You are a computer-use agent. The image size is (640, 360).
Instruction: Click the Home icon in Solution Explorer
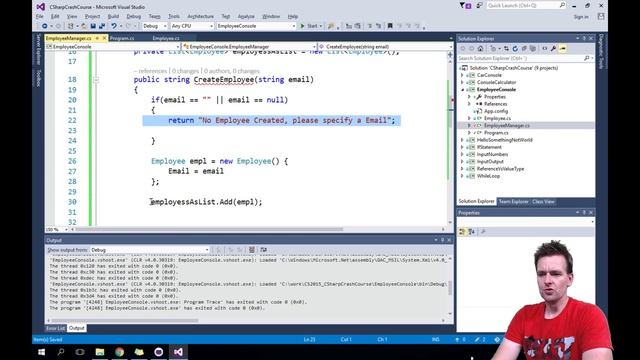click(x=480, y=49)
